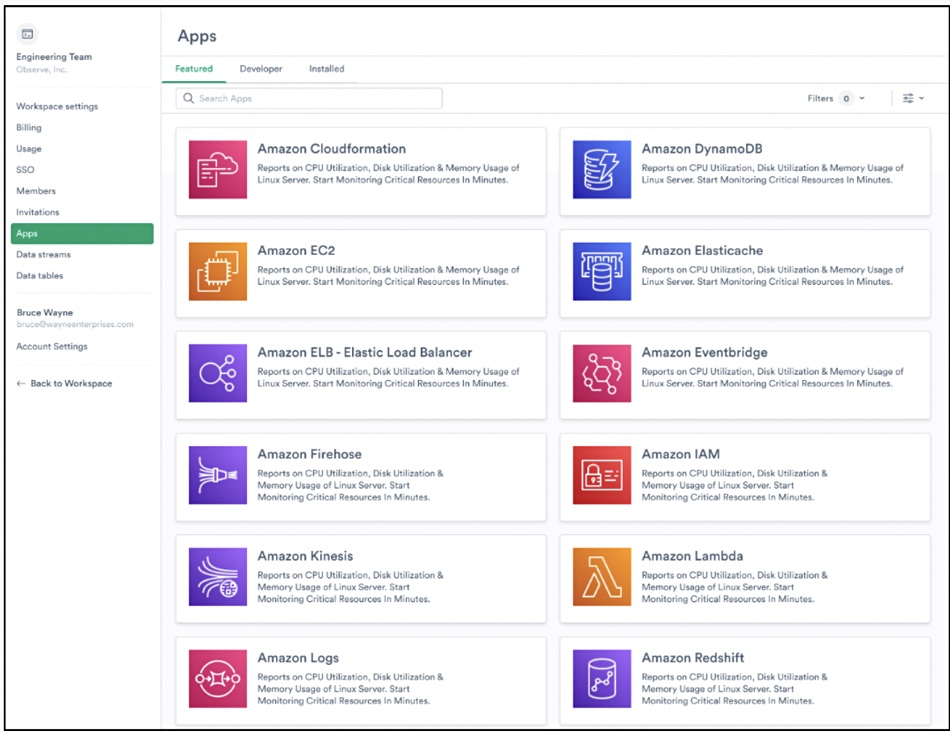Click the Elastic Load Balancer icon

point(218,373)
